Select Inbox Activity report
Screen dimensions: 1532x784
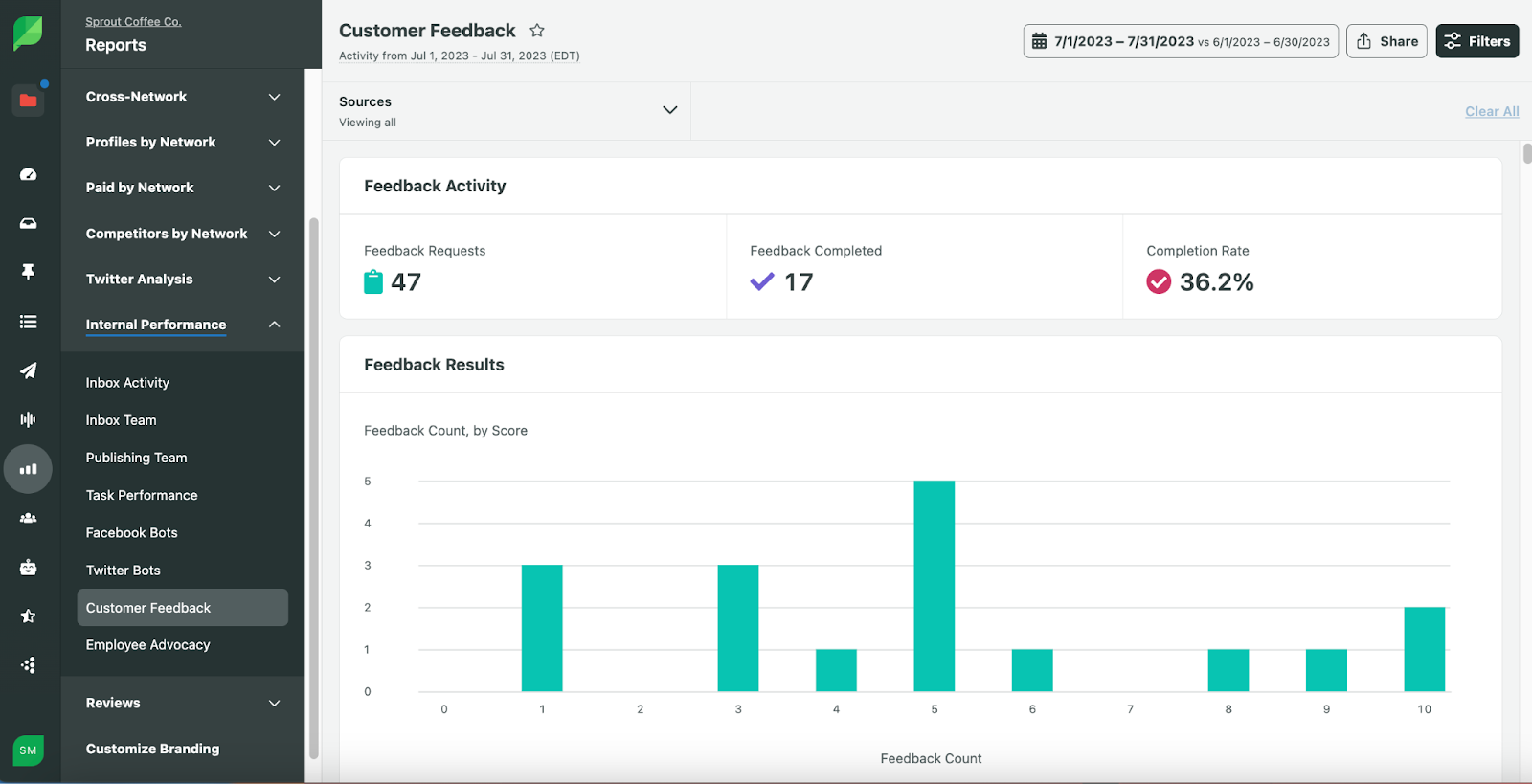(127, 383)
